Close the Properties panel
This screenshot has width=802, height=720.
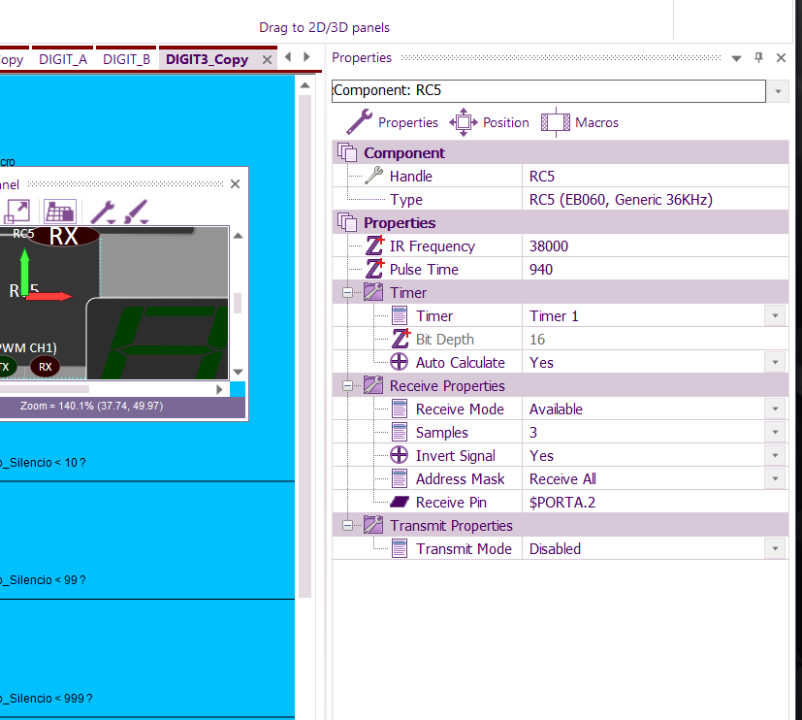pos(781,58)
